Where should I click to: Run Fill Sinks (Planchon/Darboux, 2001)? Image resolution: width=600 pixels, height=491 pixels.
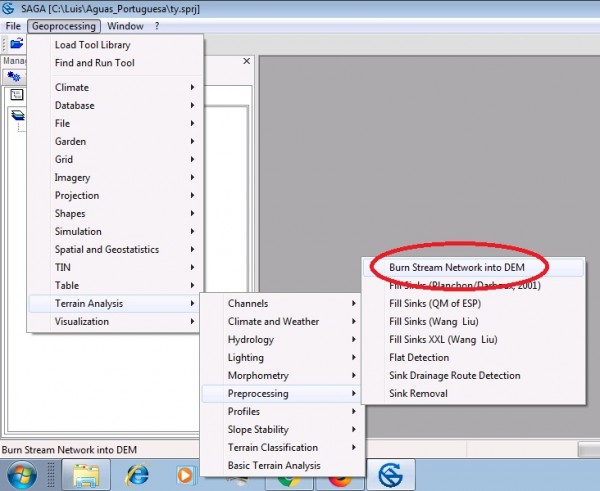click(x=473, y=285)
